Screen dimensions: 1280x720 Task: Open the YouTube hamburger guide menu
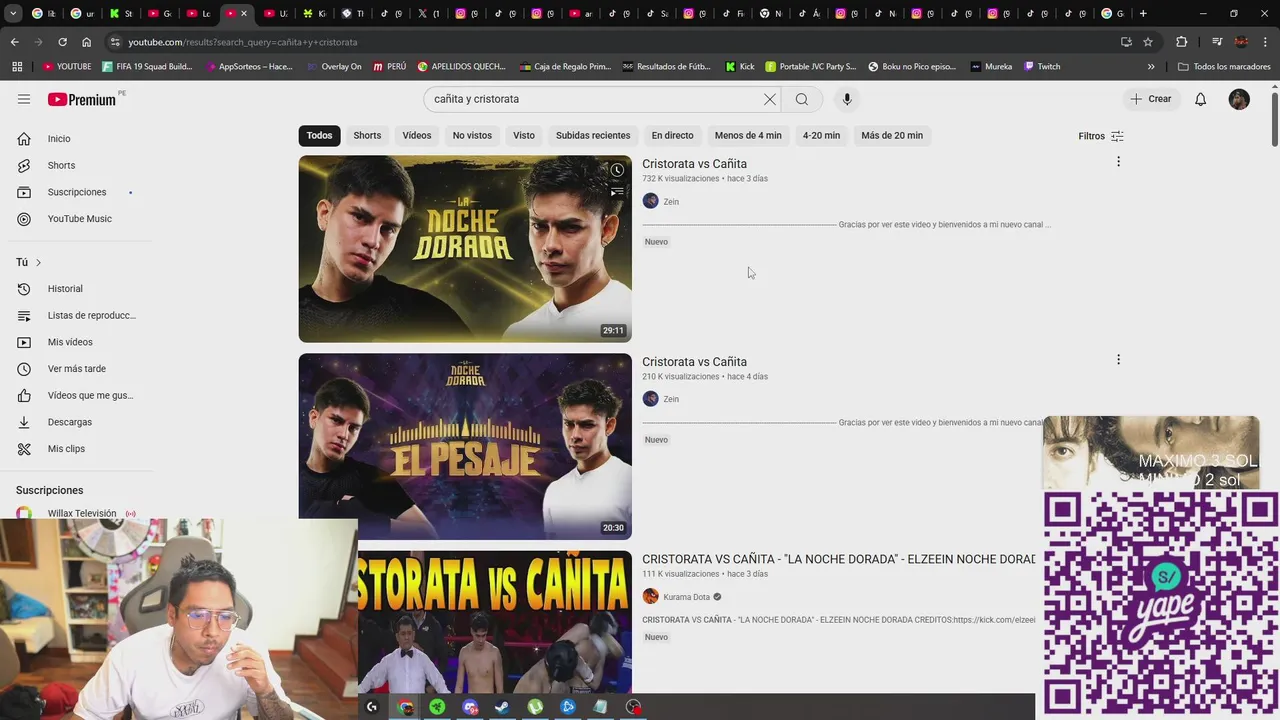click(24, 99)
